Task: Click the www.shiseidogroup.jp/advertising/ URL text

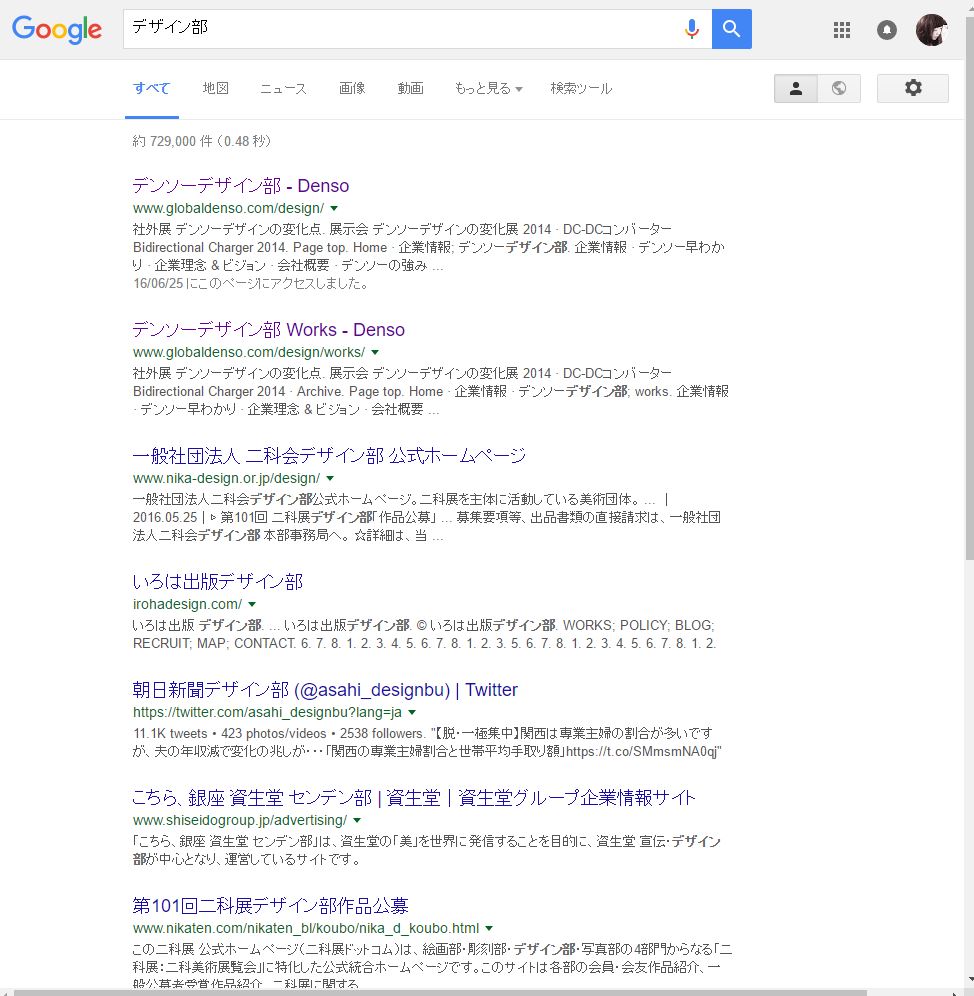Action: click(240, 821)
